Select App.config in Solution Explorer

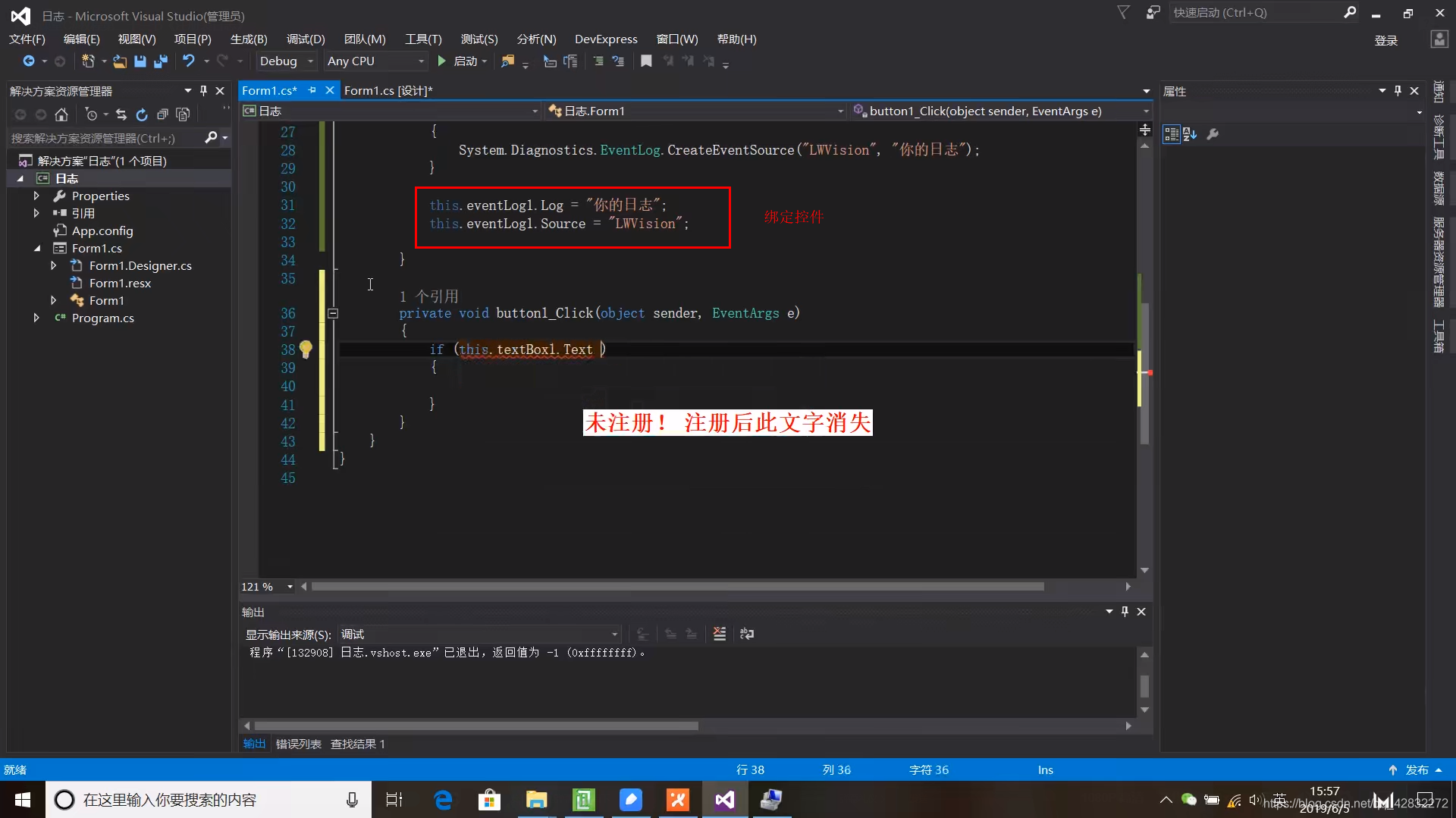click(102, 230)
